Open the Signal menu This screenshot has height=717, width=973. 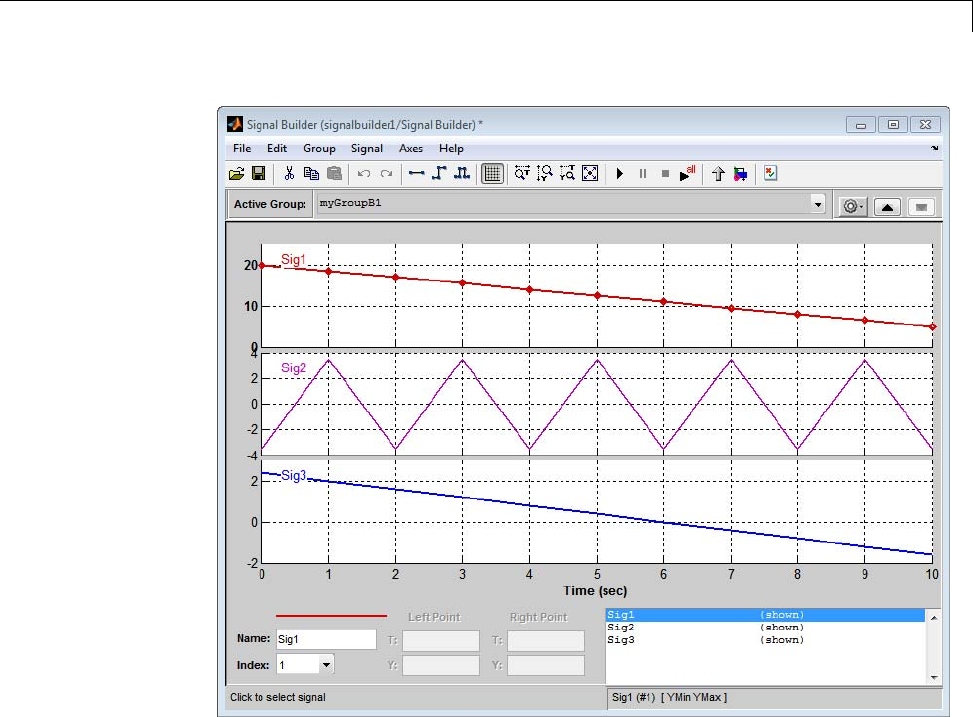pyautogui.click(x=367, y=148)
